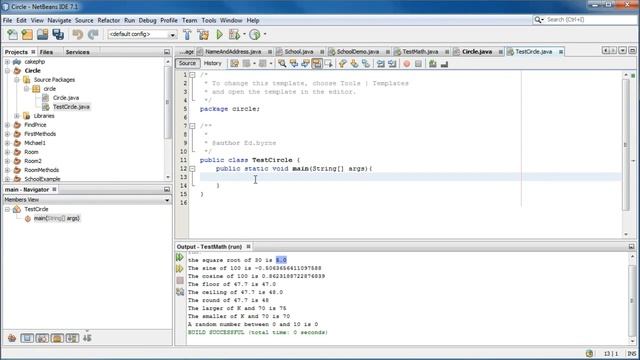
Task: Show the open documents list dropdown arrow
Action: click(x=622, y=51)
